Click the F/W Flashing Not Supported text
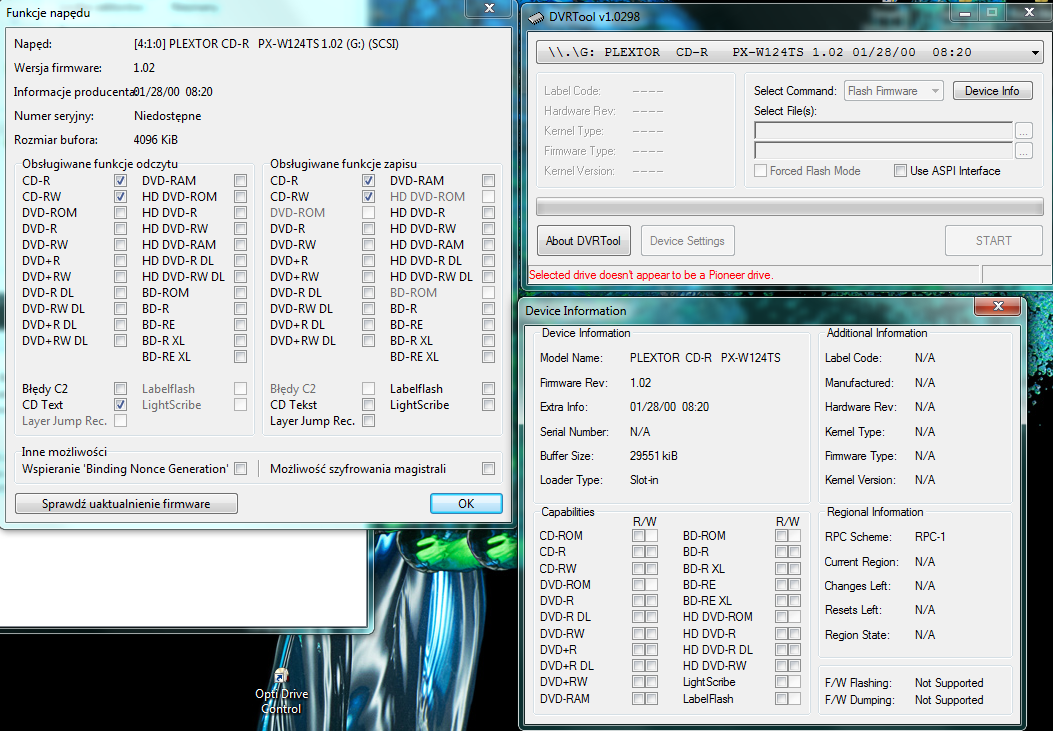Image resolution: width=1053 pixels, height=731 pixels. pyautogui.click(x=949, y=683)
